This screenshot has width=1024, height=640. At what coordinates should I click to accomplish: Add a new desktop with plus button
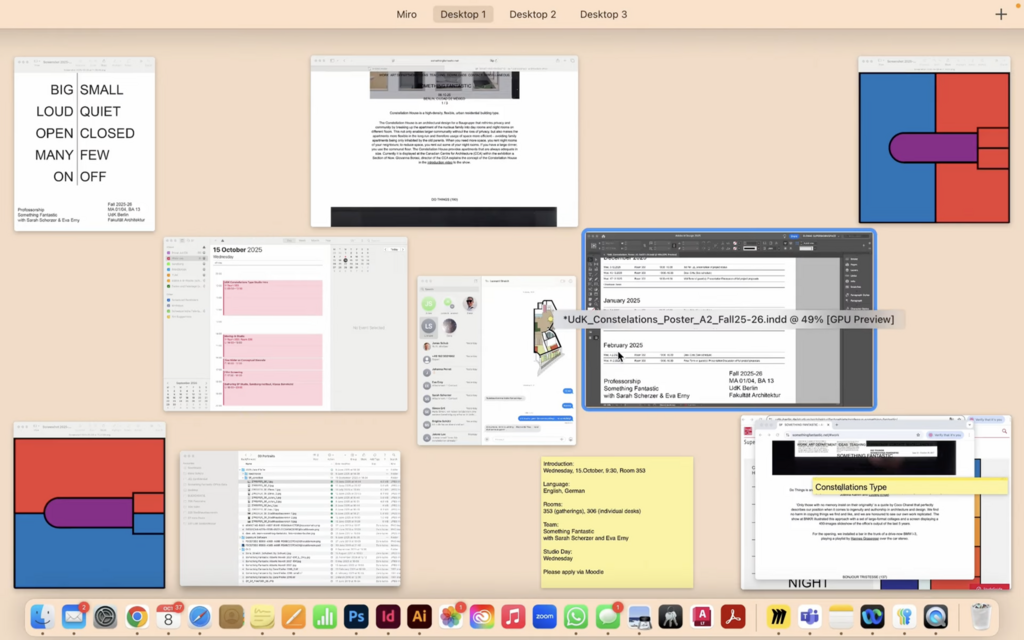coord(1001,14)
